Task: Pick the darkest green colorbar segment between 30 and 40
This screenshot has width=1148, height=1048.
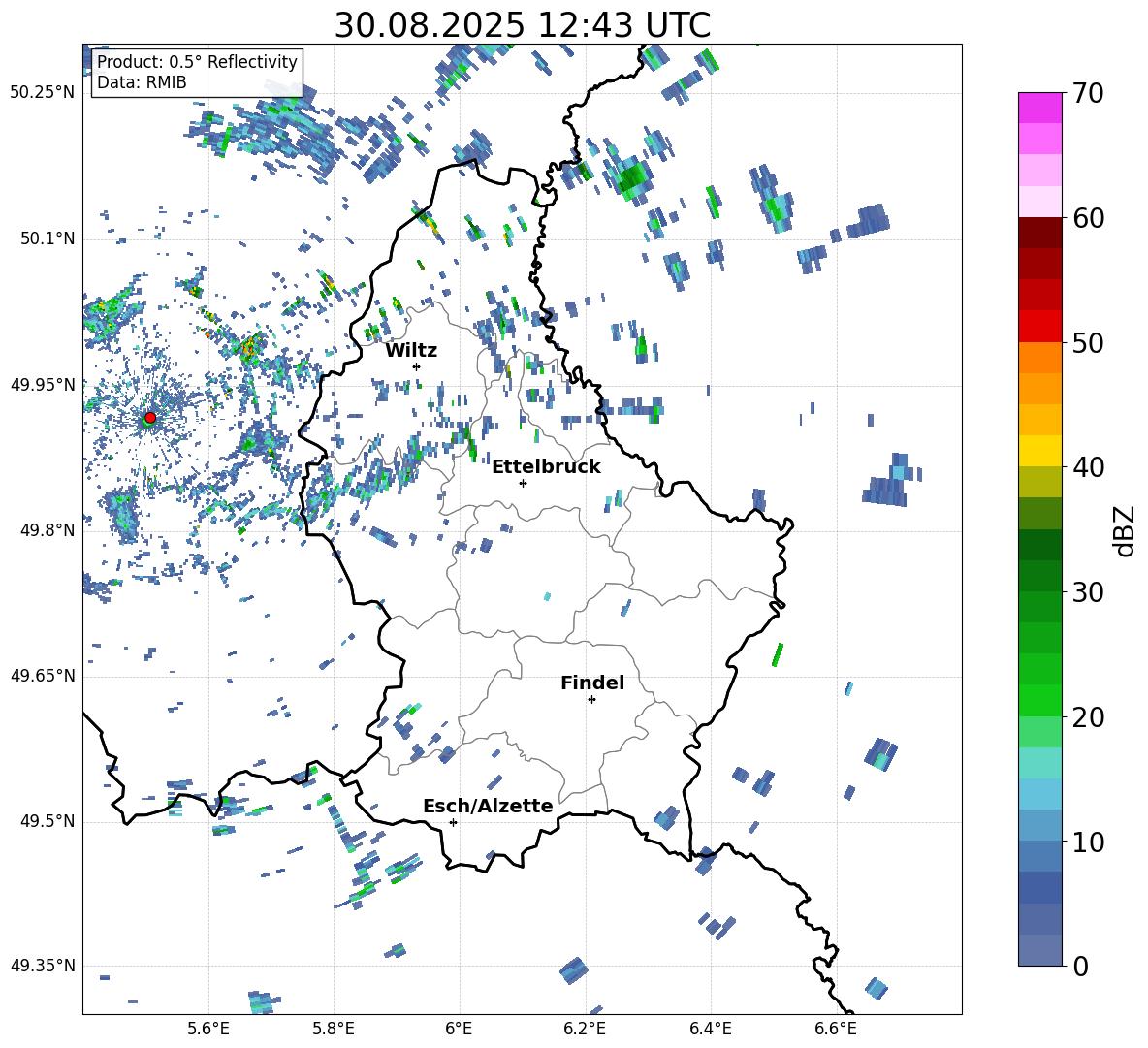Action: coord(1039,545)
